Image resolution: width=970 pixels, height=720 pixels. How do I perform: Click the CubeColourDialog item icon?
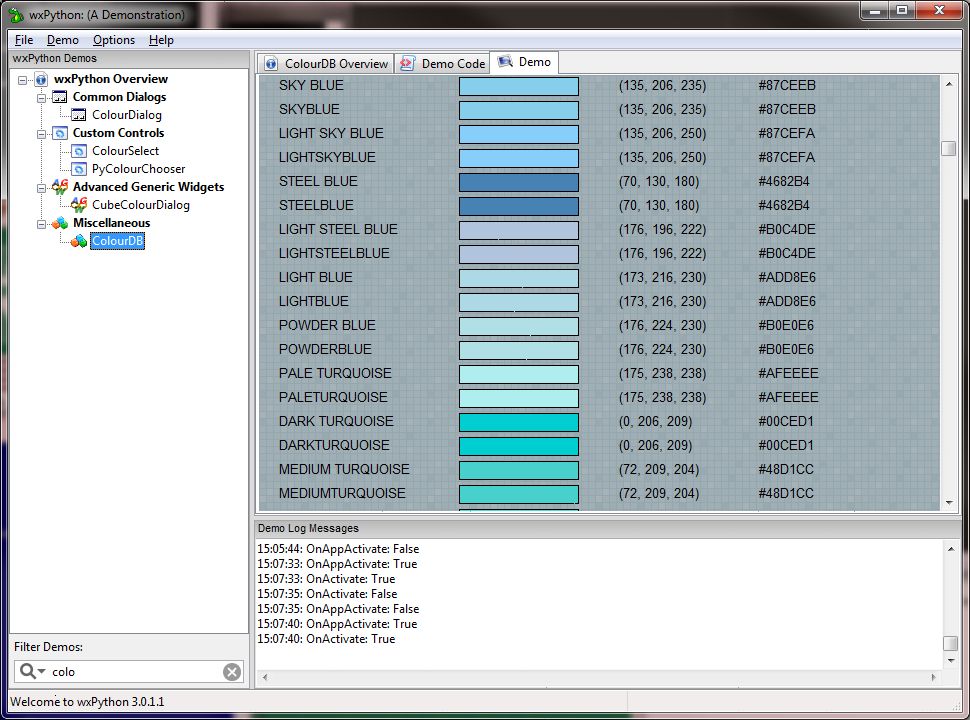click(79, 205)
